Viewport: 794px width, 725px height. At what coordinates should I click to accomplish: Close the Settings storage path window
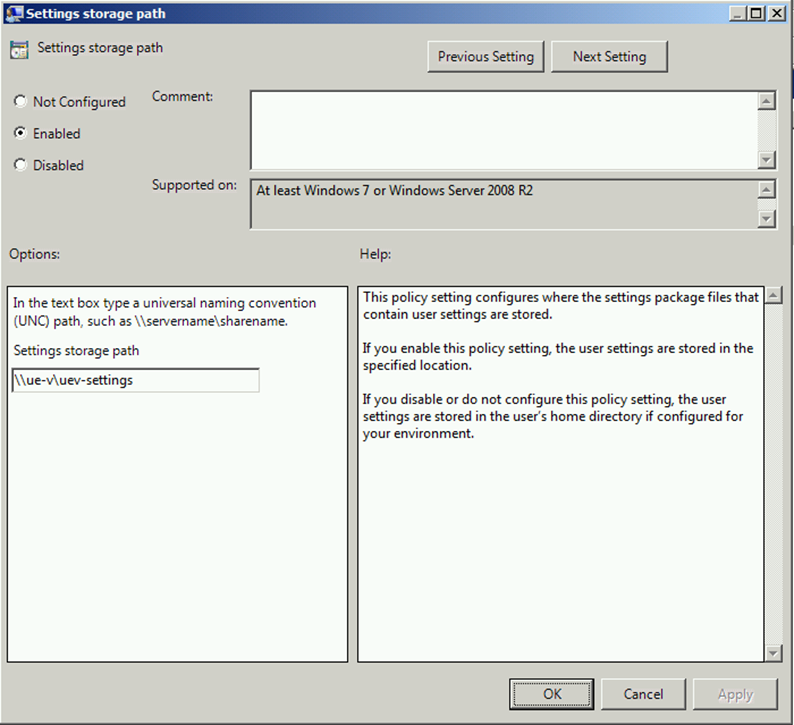[x=776, y=13]
